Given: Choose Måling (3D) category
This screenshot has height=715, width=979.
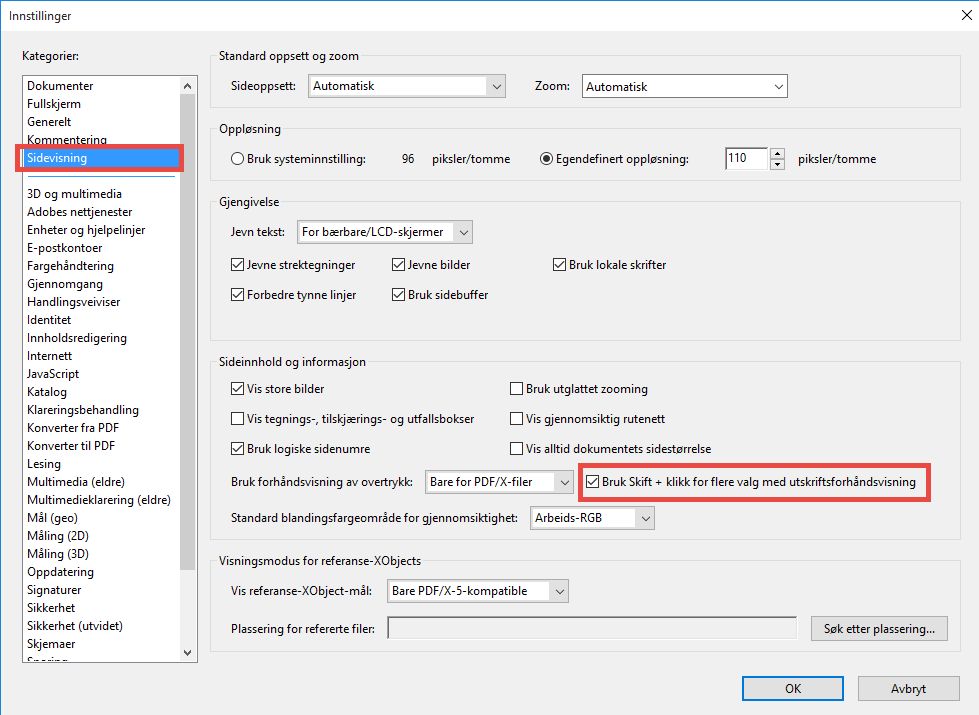Looking at the screenshot, I should pyautogui.click(x=57, y=554).
